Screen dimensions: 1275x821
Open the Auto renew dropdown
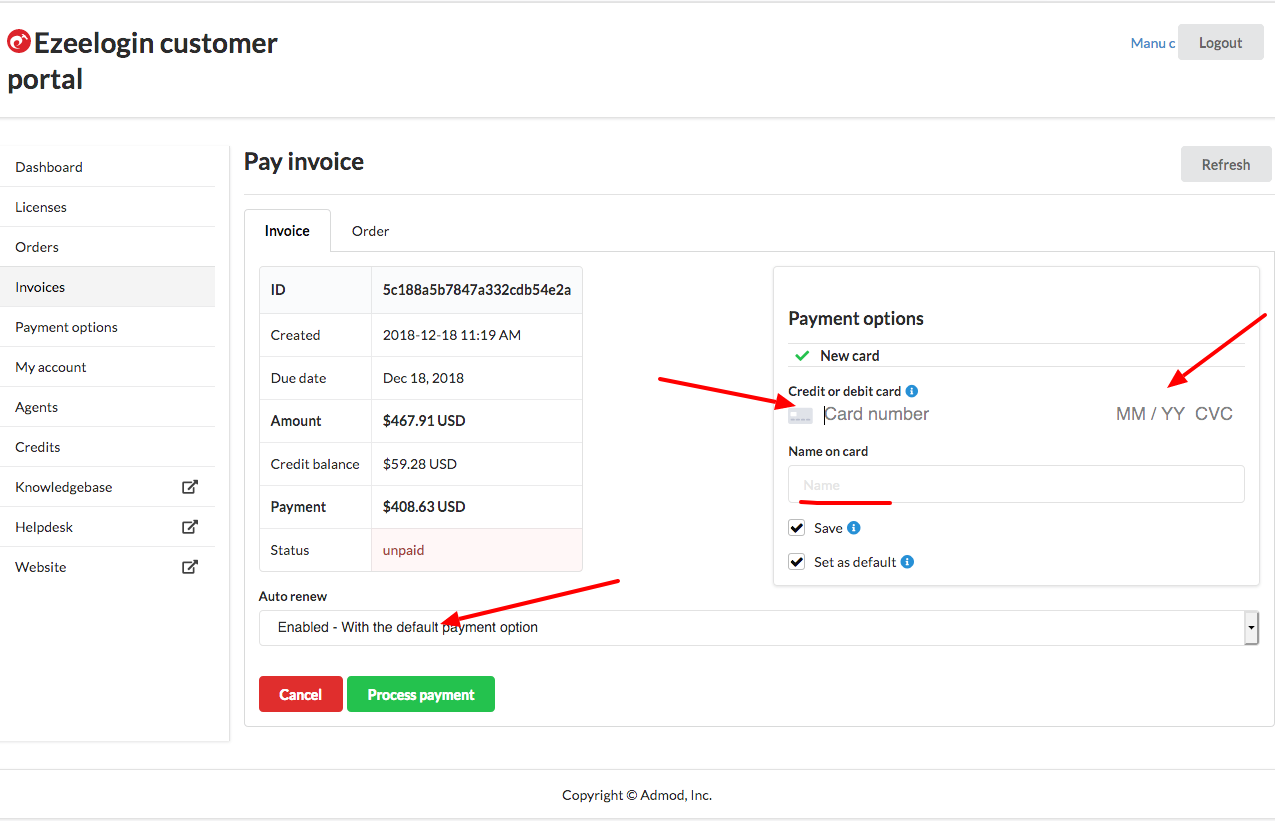click(758, 628)
